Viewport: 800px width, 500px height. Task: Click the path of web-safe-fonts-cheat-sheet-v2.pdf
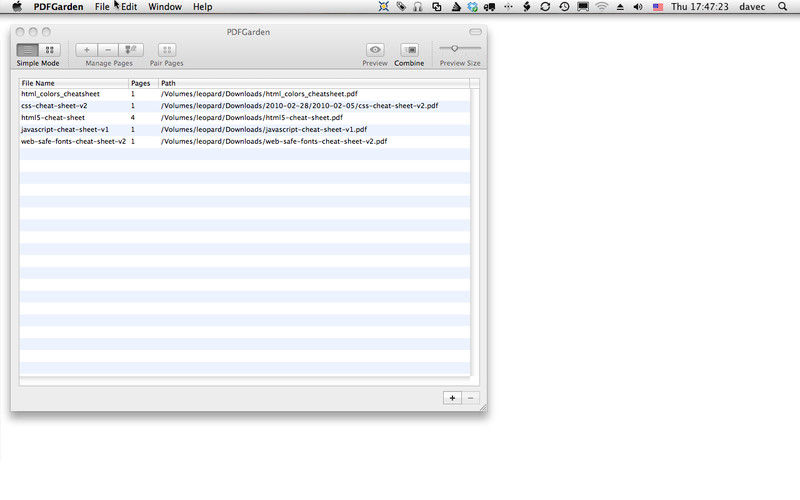click(x=274, y=141)
